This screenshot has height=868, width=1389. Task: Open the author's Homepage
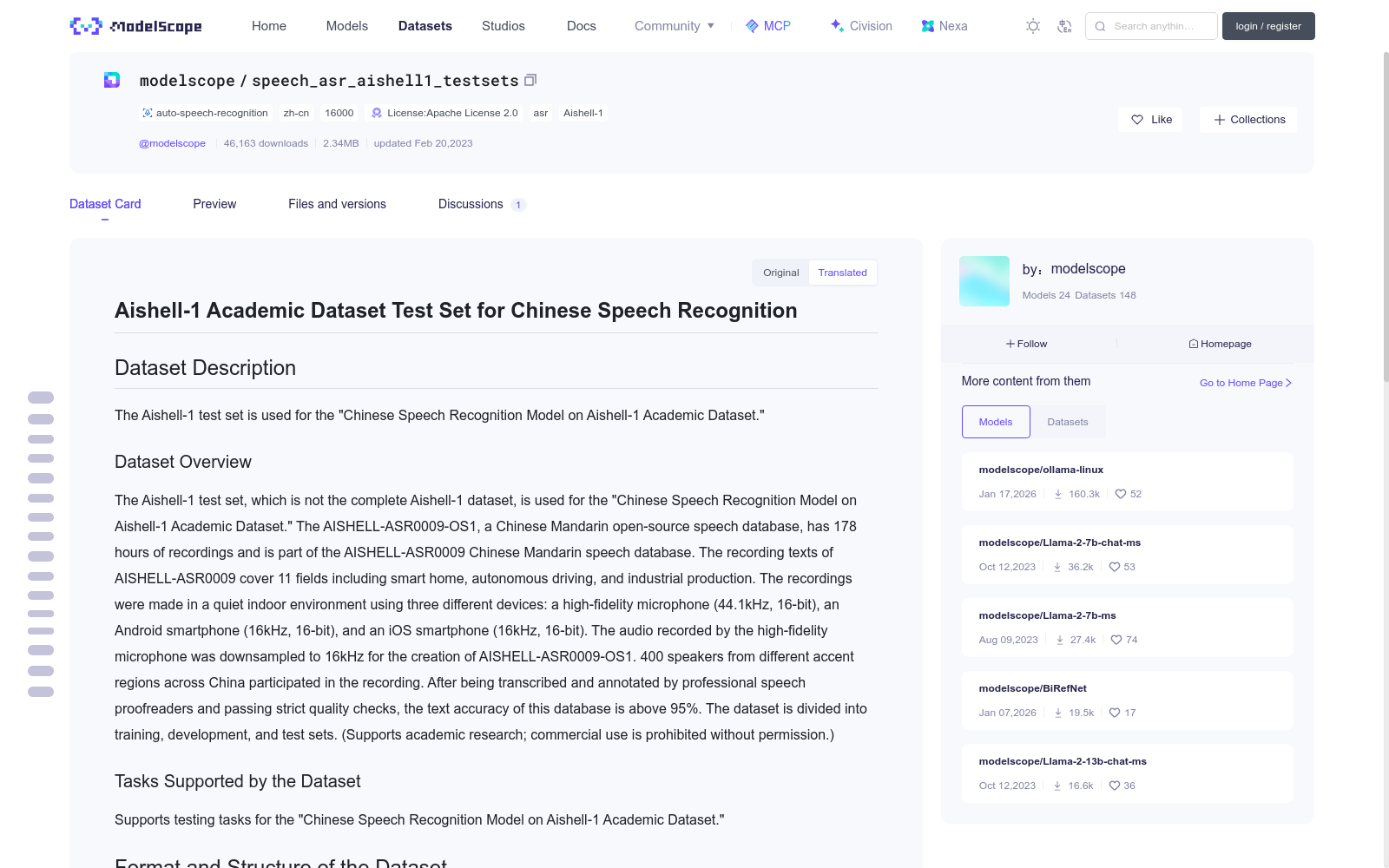pyautogui.click(x=1220, y=344)
